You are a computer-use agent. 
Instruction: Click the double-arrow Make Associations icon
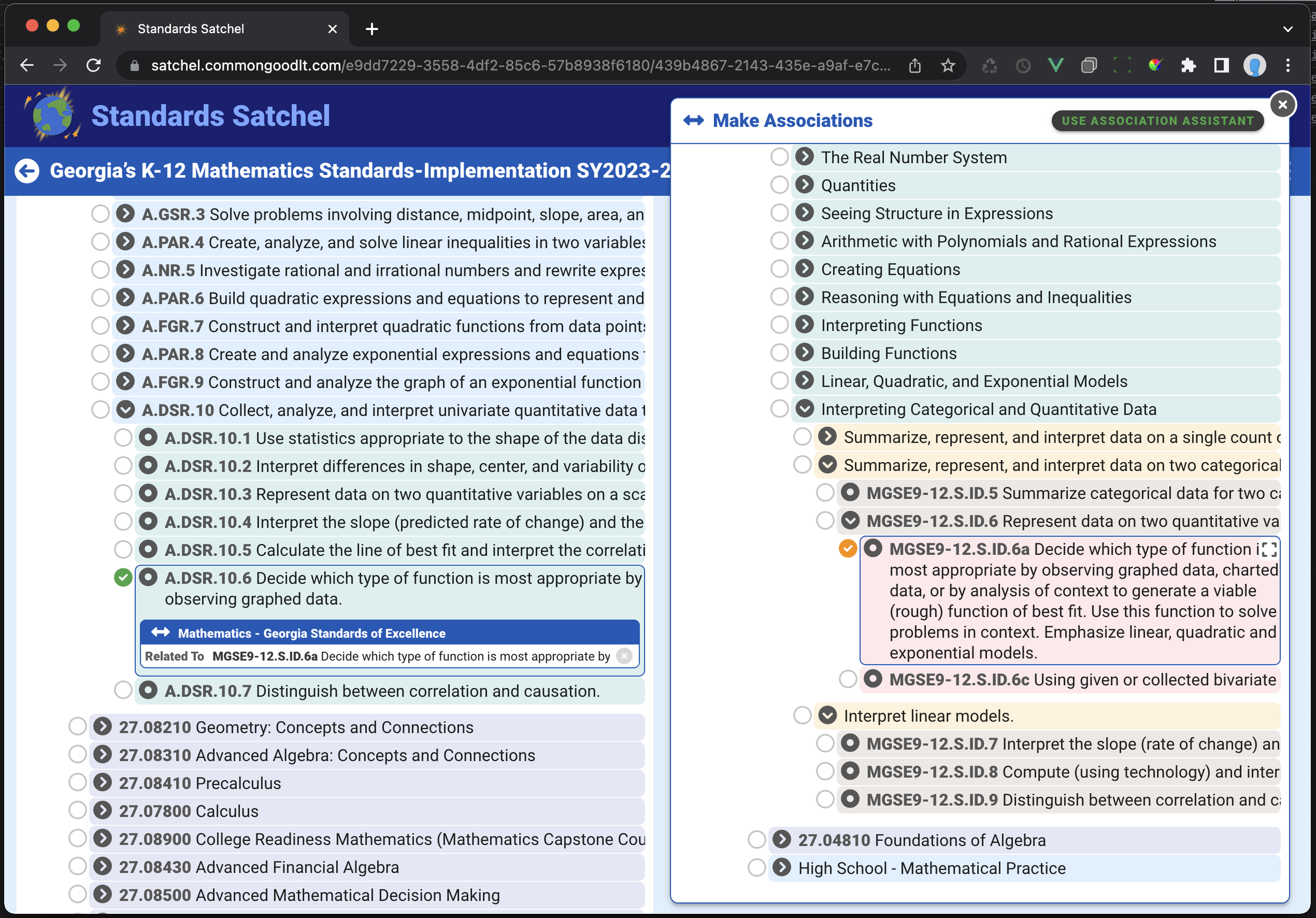694,121
